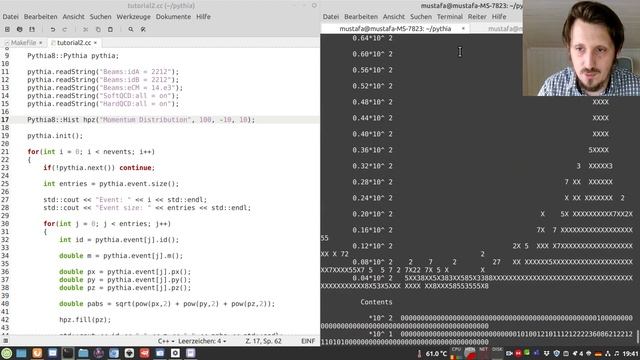Click the show desktop taskbar icon

(21, 353)
